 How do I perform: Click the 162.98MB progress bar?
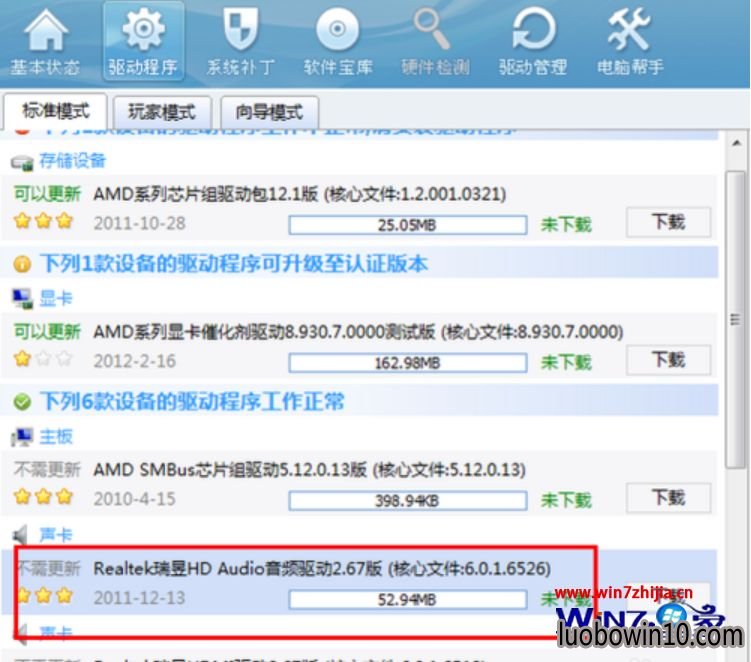tap(408, 363)
